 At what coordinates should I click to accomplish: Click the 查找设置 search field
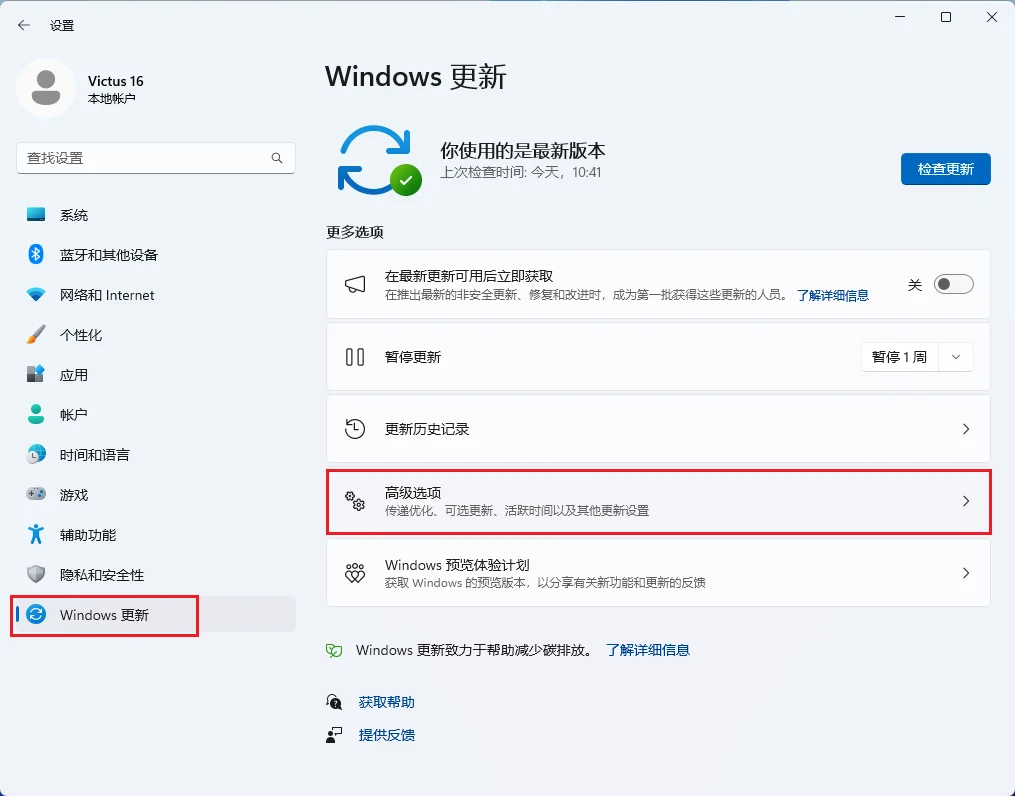[x=155, y=158]
